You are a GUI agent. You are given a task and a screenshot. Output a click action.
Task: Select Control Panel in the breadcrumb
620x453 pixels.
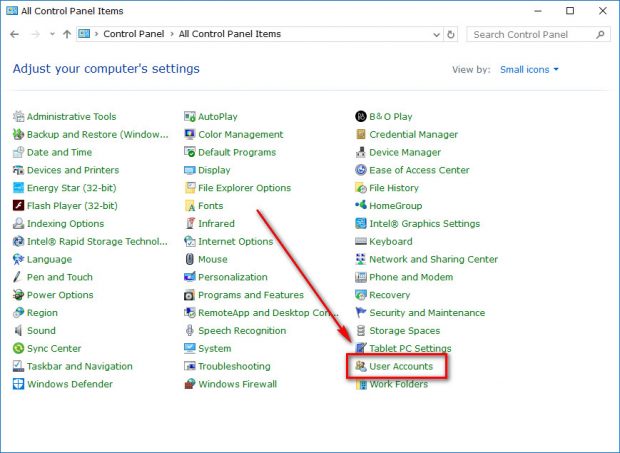134,34
